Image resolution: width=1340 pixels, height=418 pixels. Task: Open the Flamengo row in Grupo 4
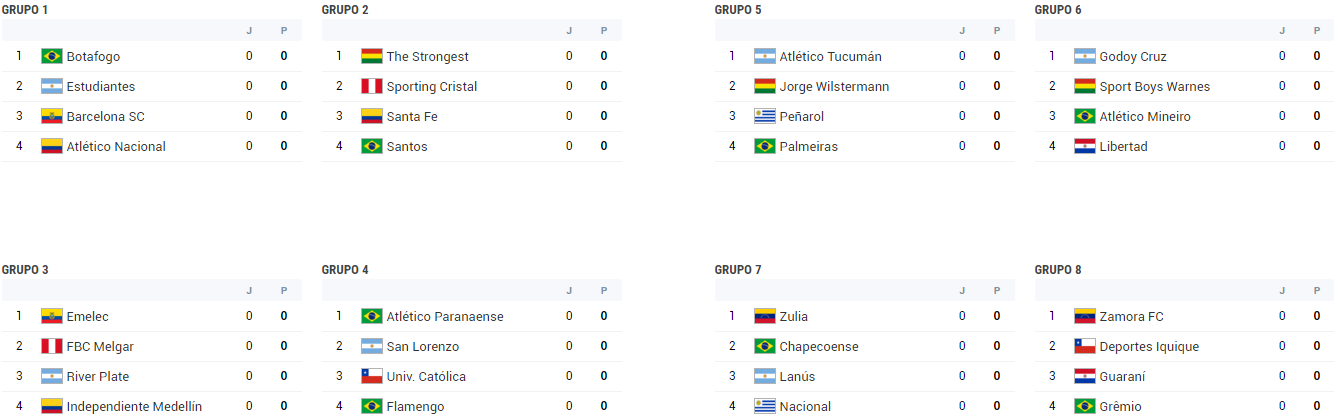[472, 406]
